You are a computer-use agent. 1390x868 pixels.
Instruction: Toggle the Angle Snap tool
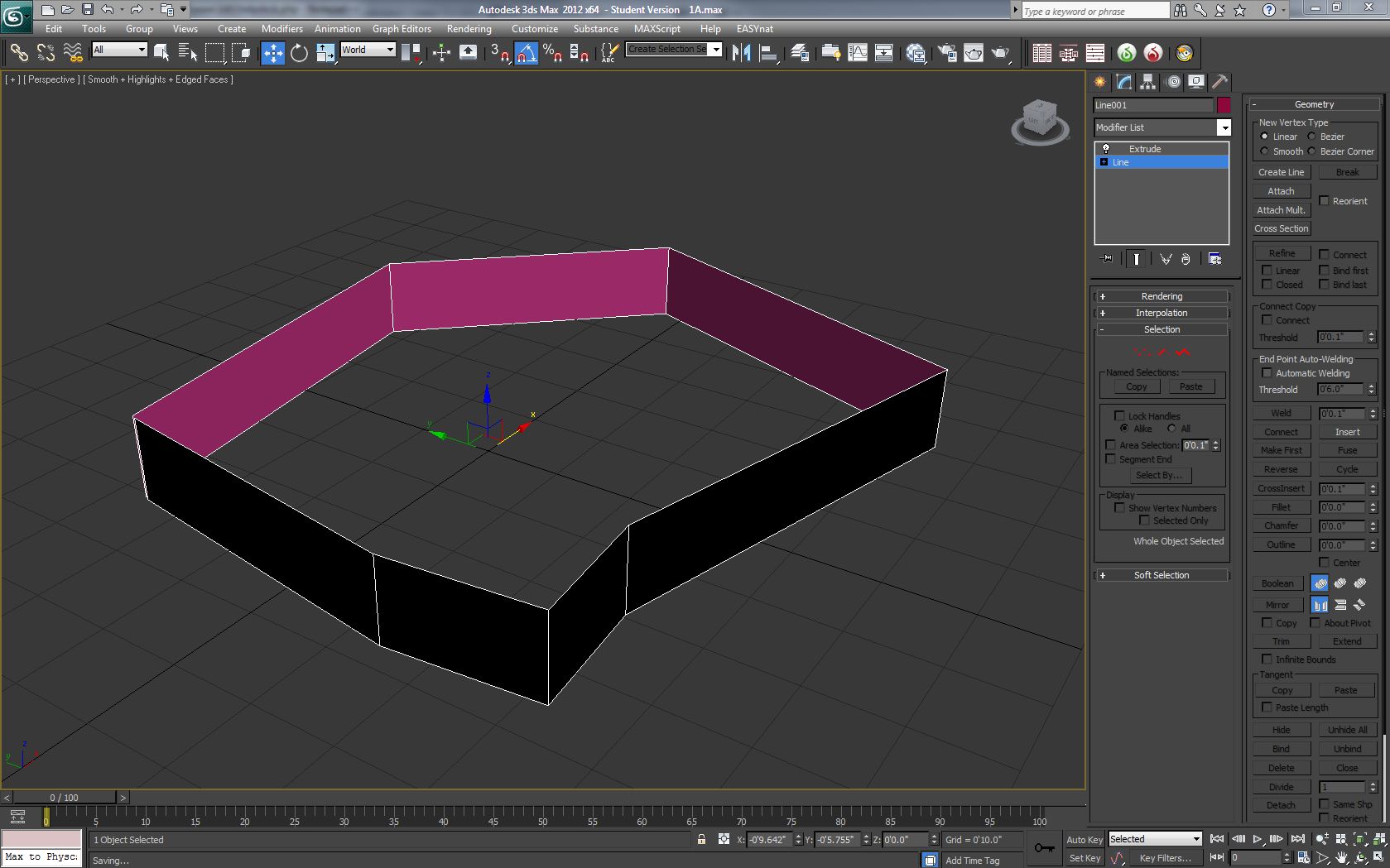point(526,53)
